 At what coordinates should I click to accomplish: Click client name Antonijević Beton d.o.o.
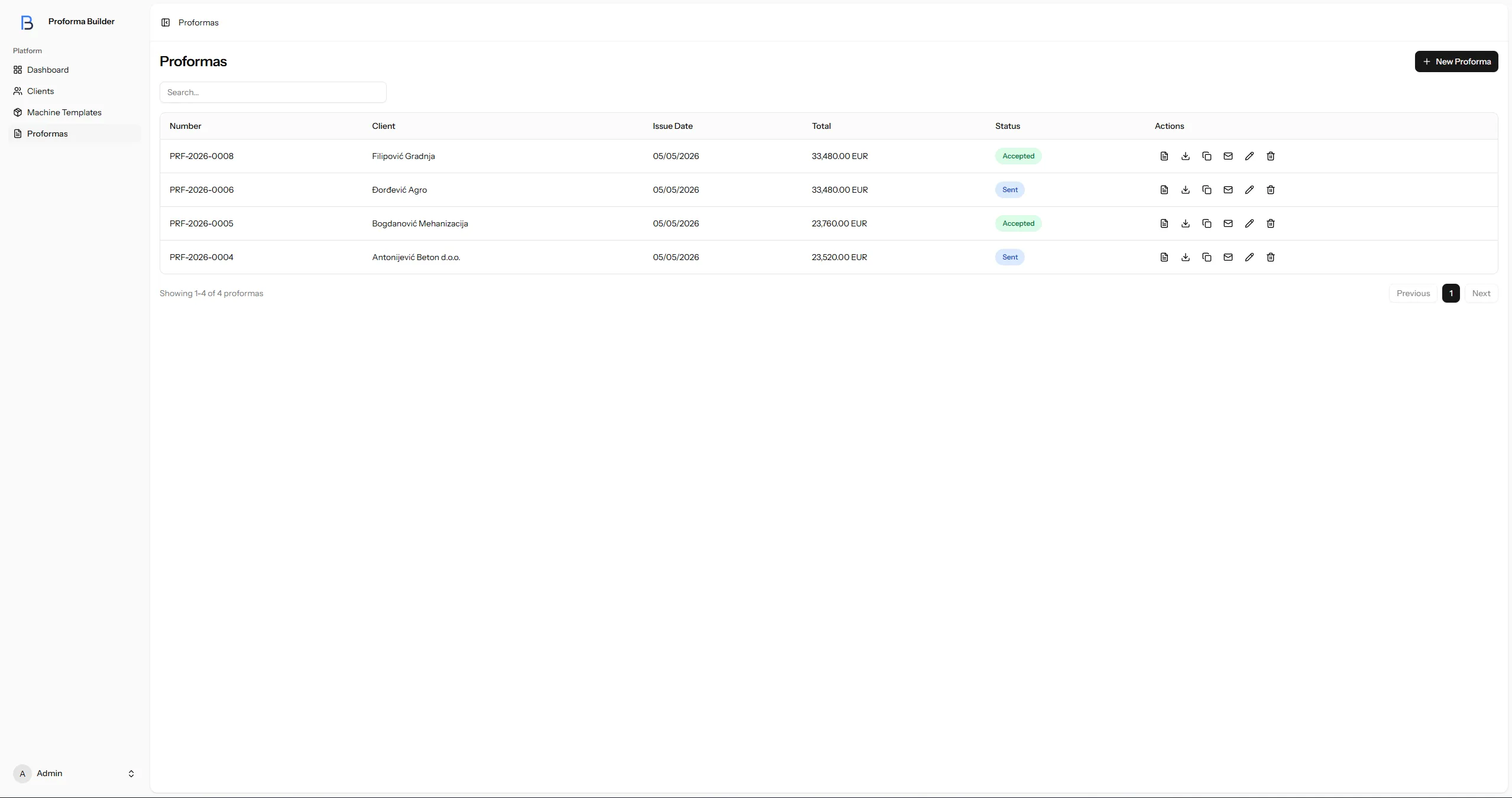[x=416, y=257]
